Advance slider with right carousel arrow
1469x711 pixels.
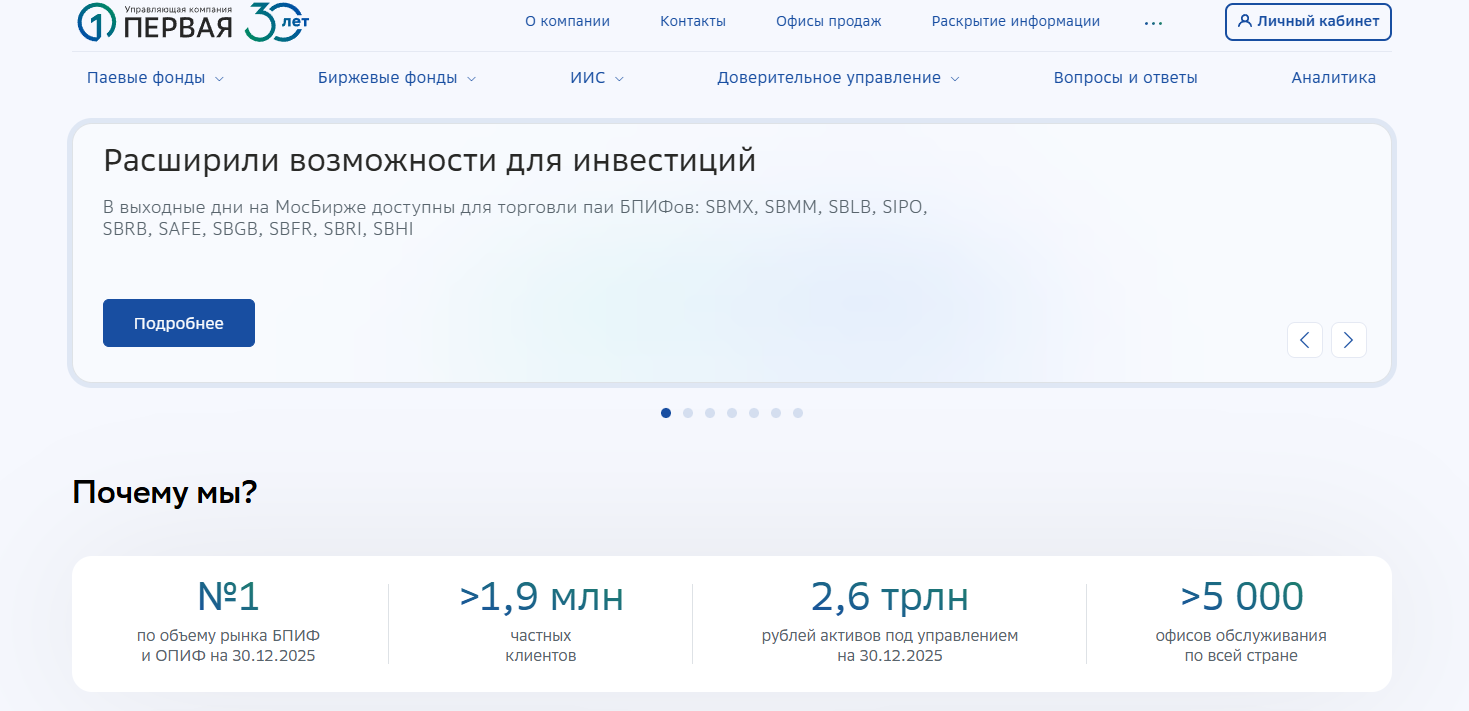click(x=1348, y=340)
